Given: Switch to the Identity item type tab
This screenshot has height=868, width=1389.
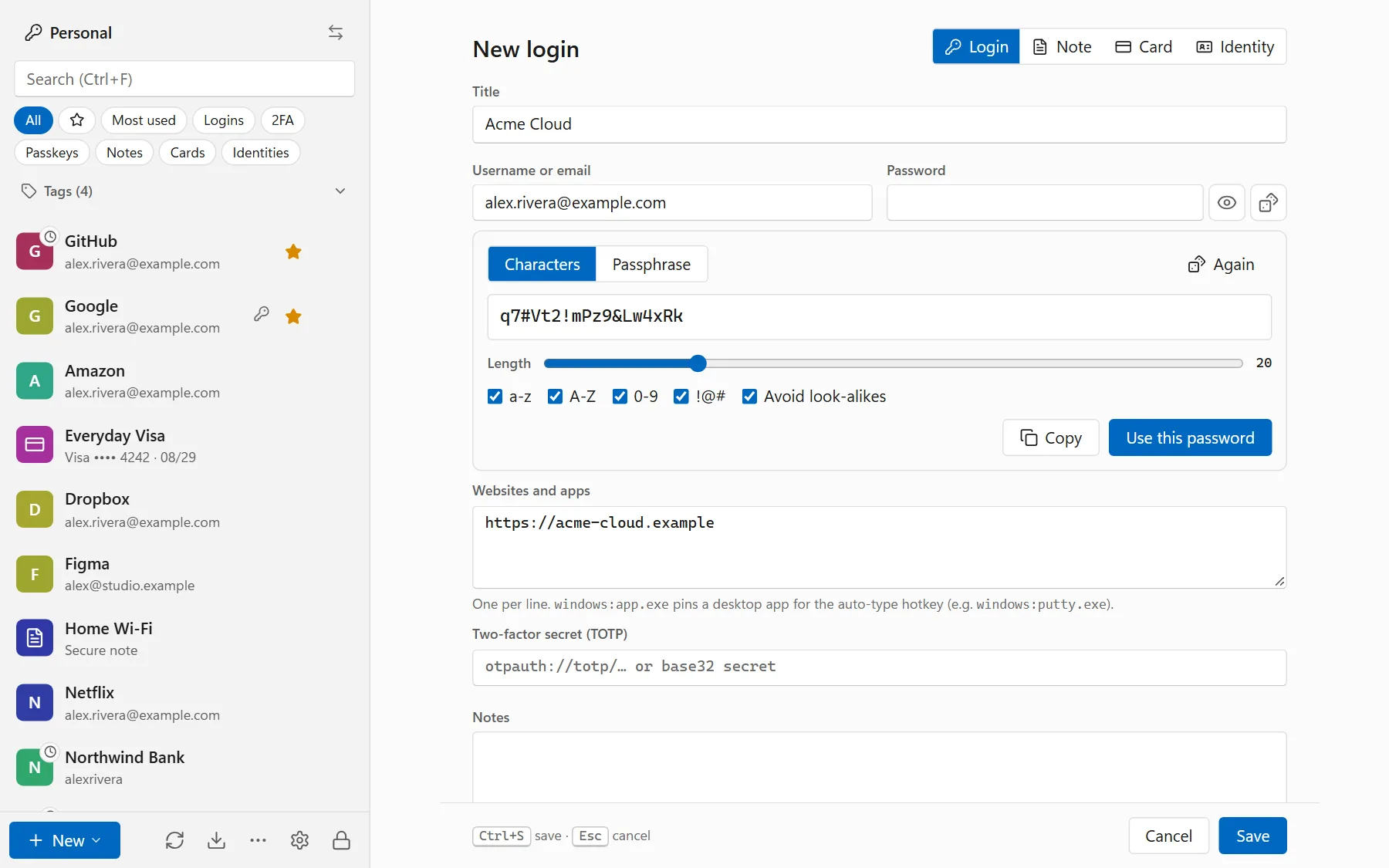Looking at the screenshot, I should [x=1235, y=47].
